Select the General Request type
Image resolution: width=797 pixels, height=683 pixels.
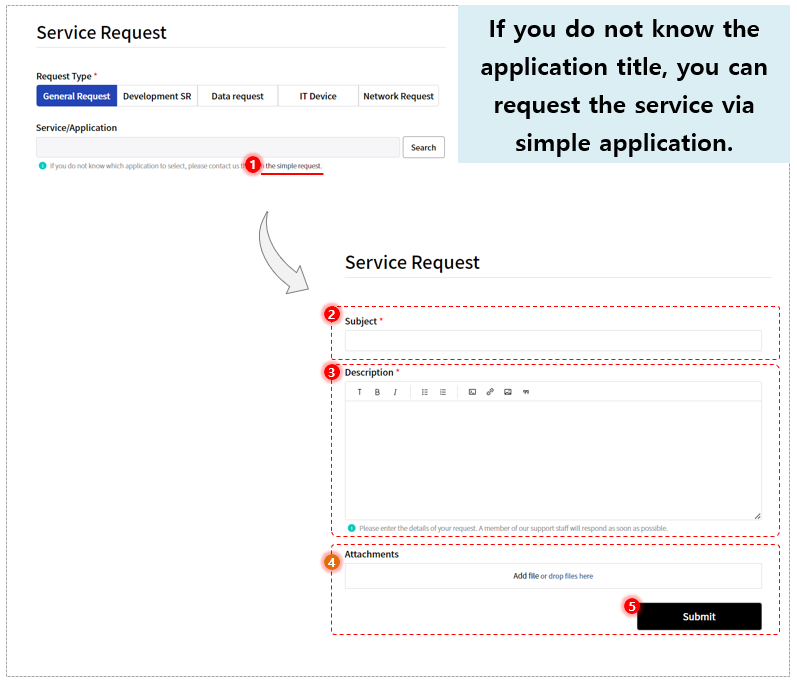tap(77, 96)
